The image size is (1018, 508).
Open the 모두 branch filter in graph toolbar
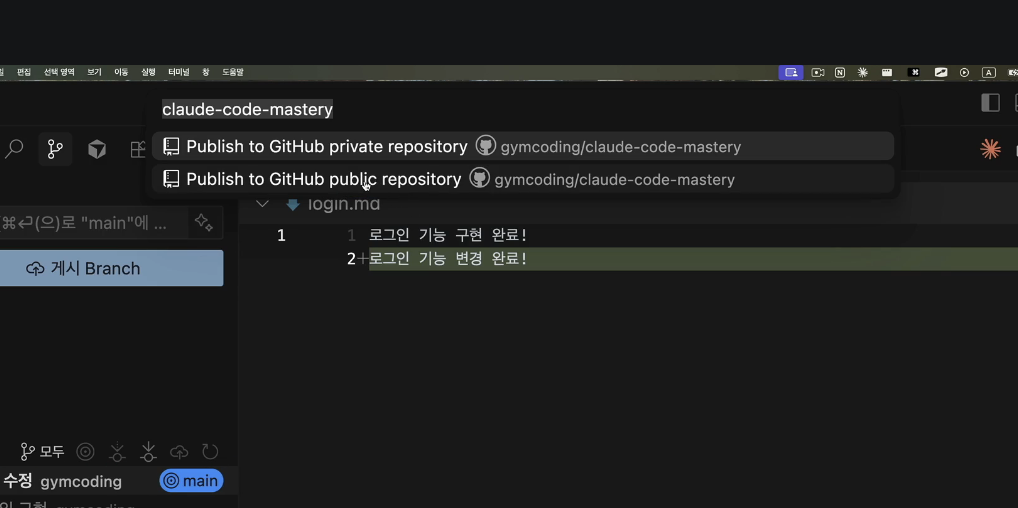coord(42,451)
